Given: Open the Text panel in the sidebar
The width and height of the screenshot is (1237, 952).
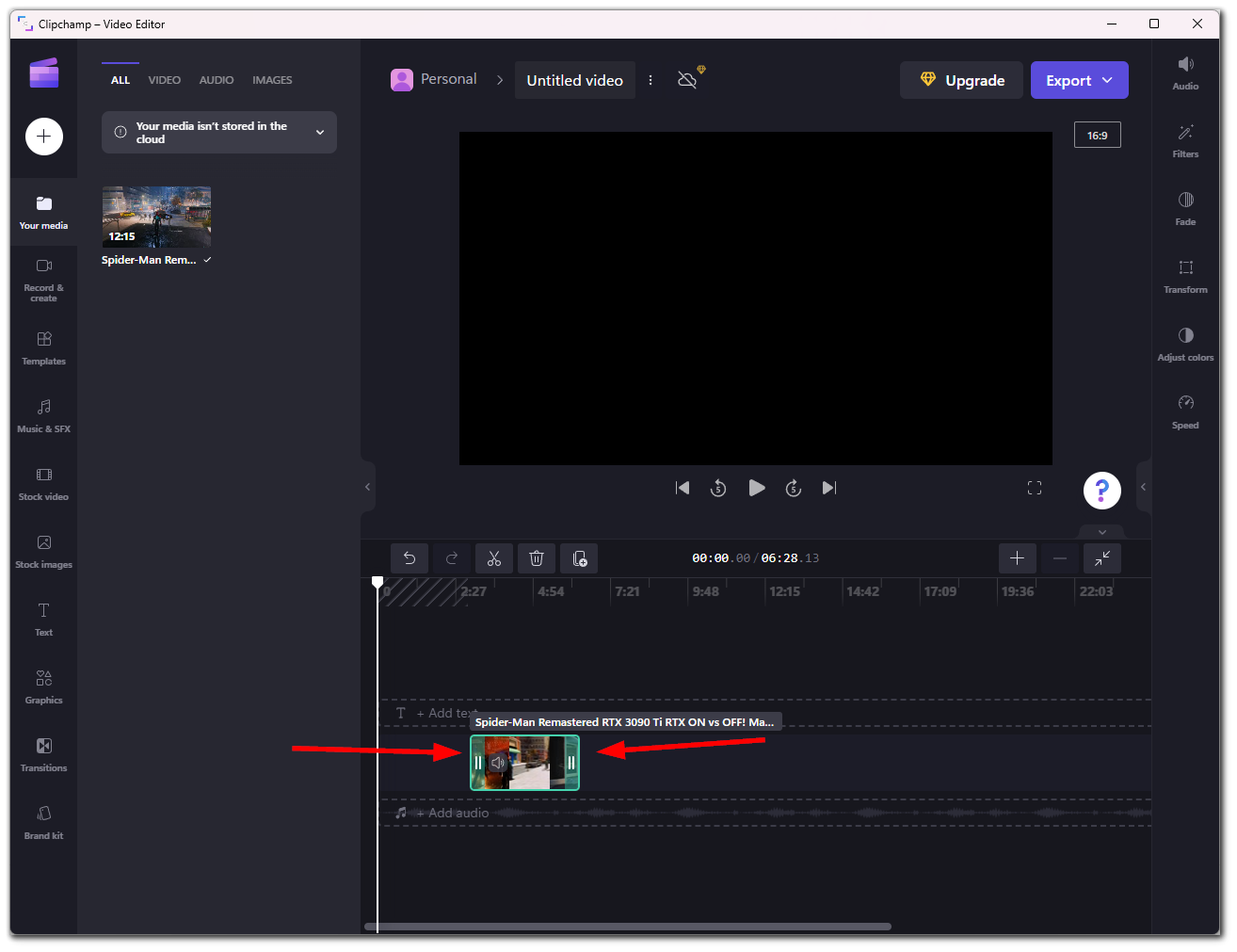Looking at the screenshot, I should pyautogui.click(x=43, y=619).
